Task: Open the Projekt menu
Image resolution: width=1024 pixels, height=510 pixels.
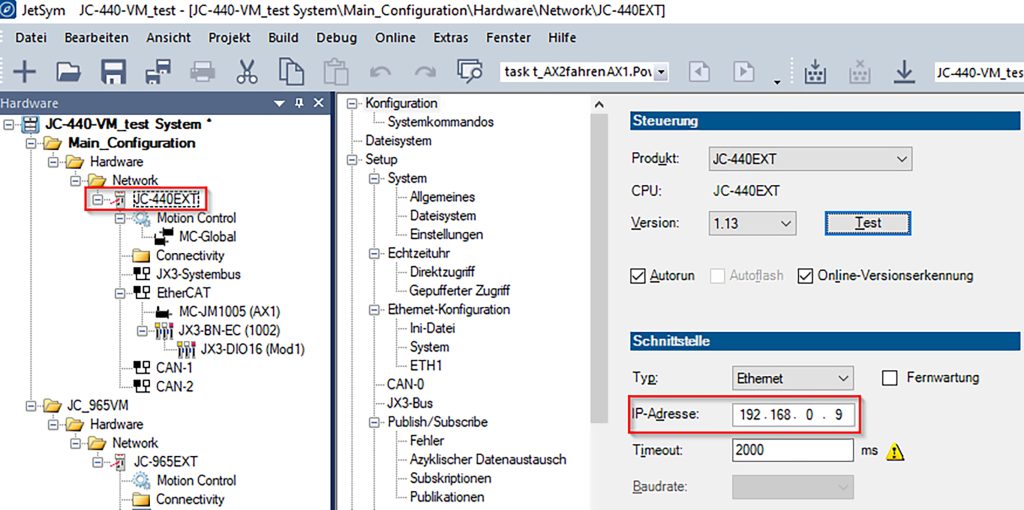Action: (x=229, y=38)
